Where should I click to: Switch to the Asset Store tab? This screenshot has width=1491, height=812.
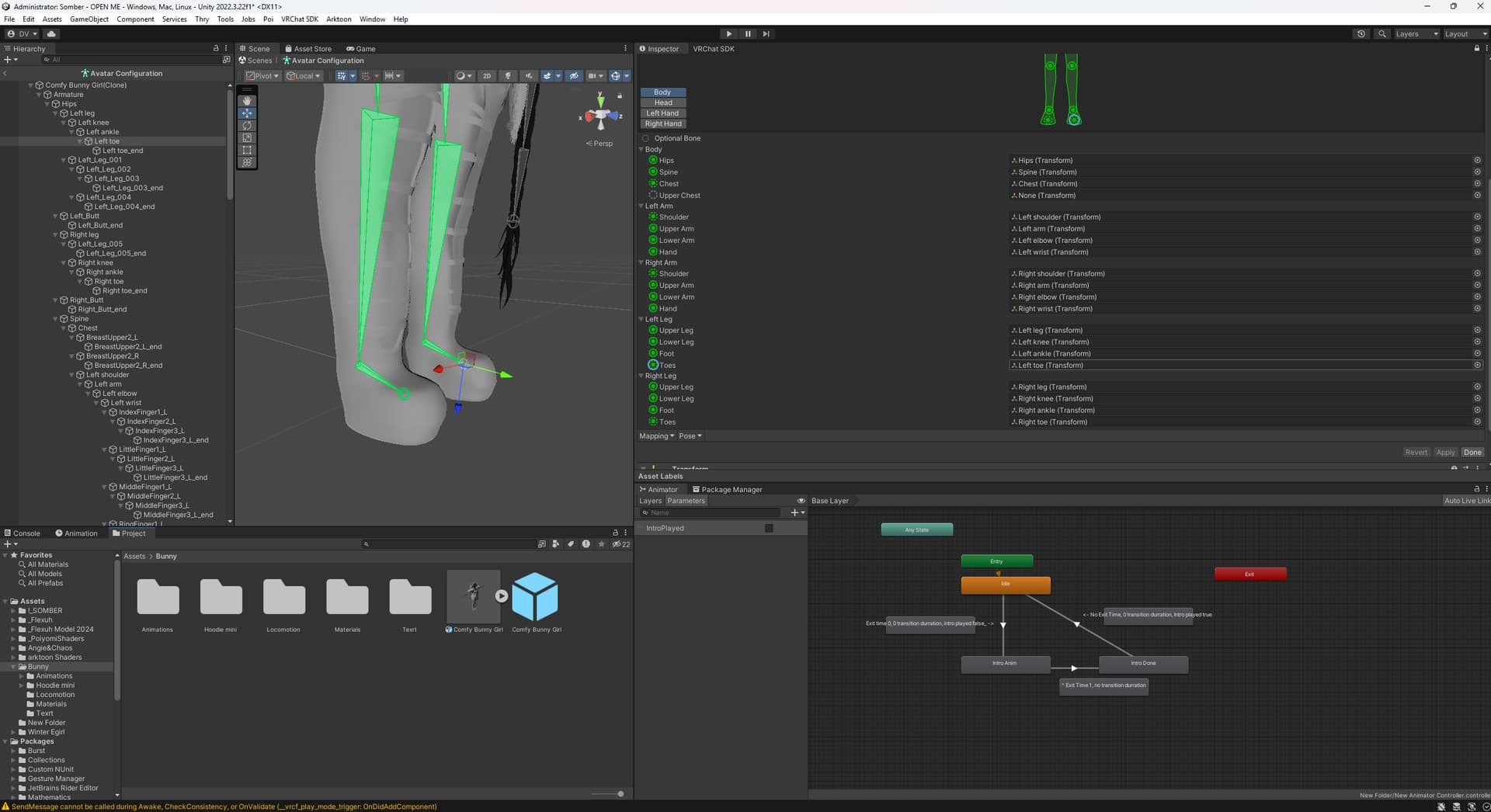click(x=308, y=49)
